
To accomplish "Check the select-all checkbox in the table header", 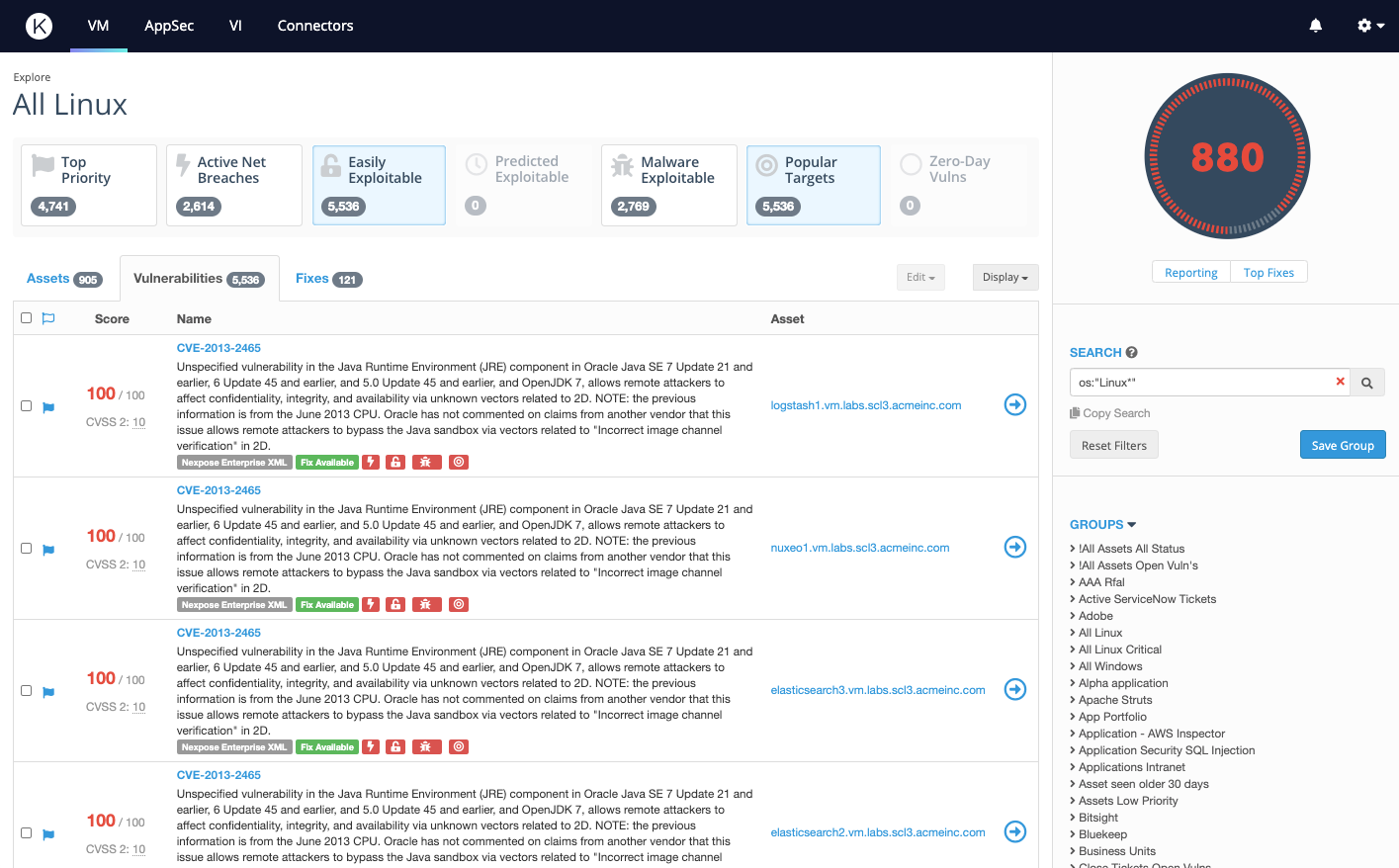I will tap(26, 317).
